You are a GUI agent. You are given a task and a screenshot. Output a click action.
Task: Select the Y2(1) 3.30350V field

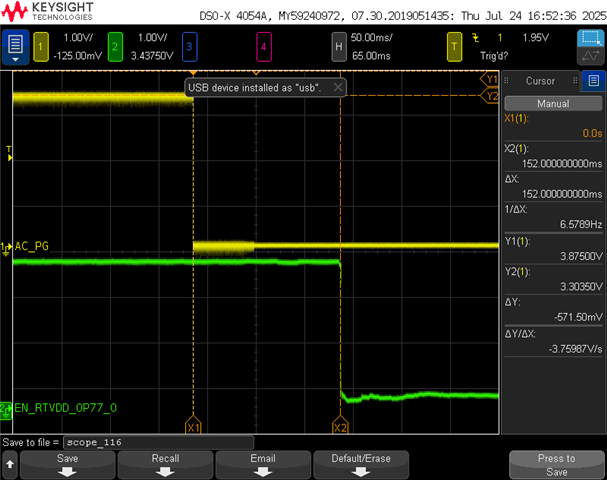pos(553,279)
